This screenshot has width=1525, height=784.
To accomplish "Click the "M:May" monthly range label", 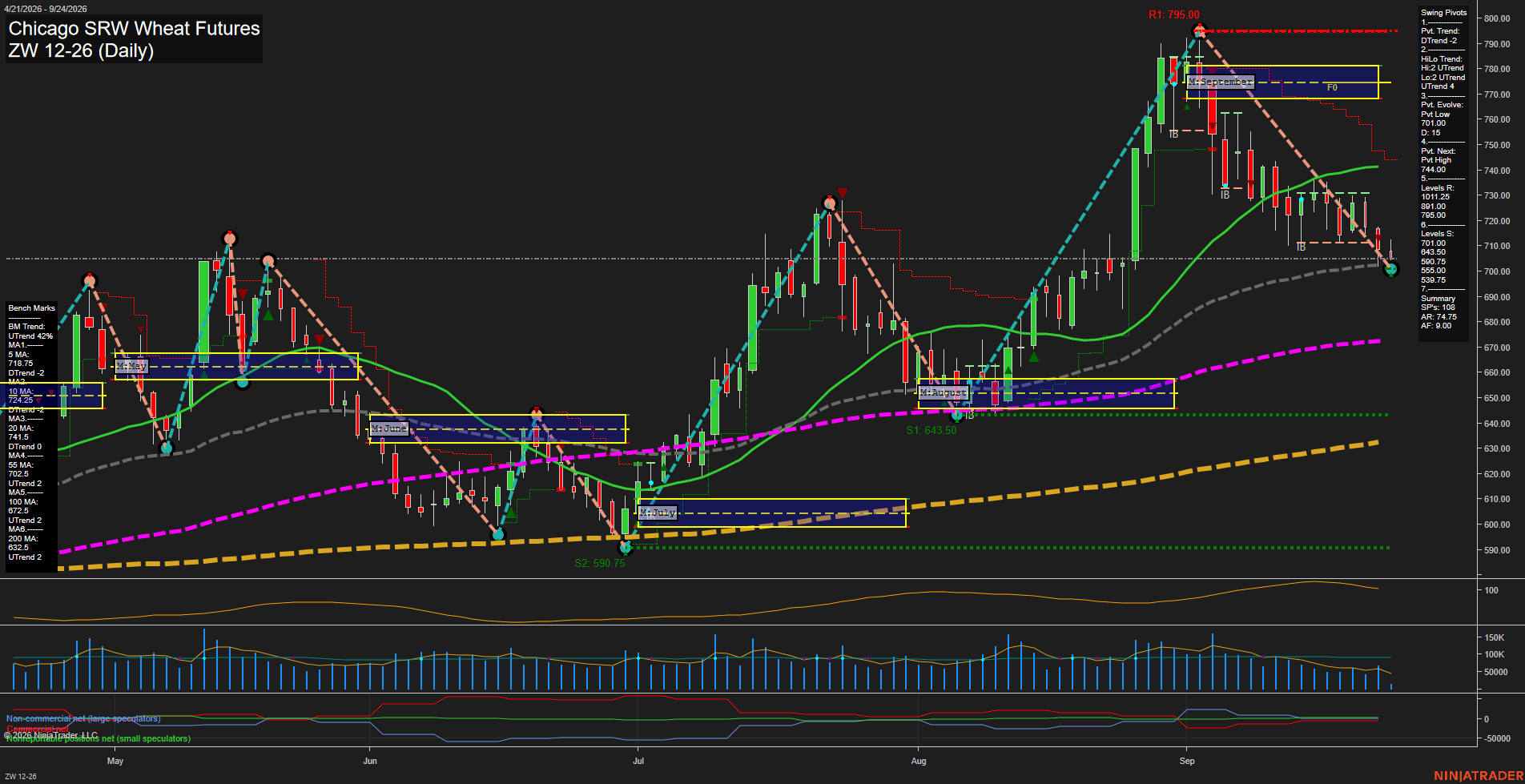I will coord(131,366).
